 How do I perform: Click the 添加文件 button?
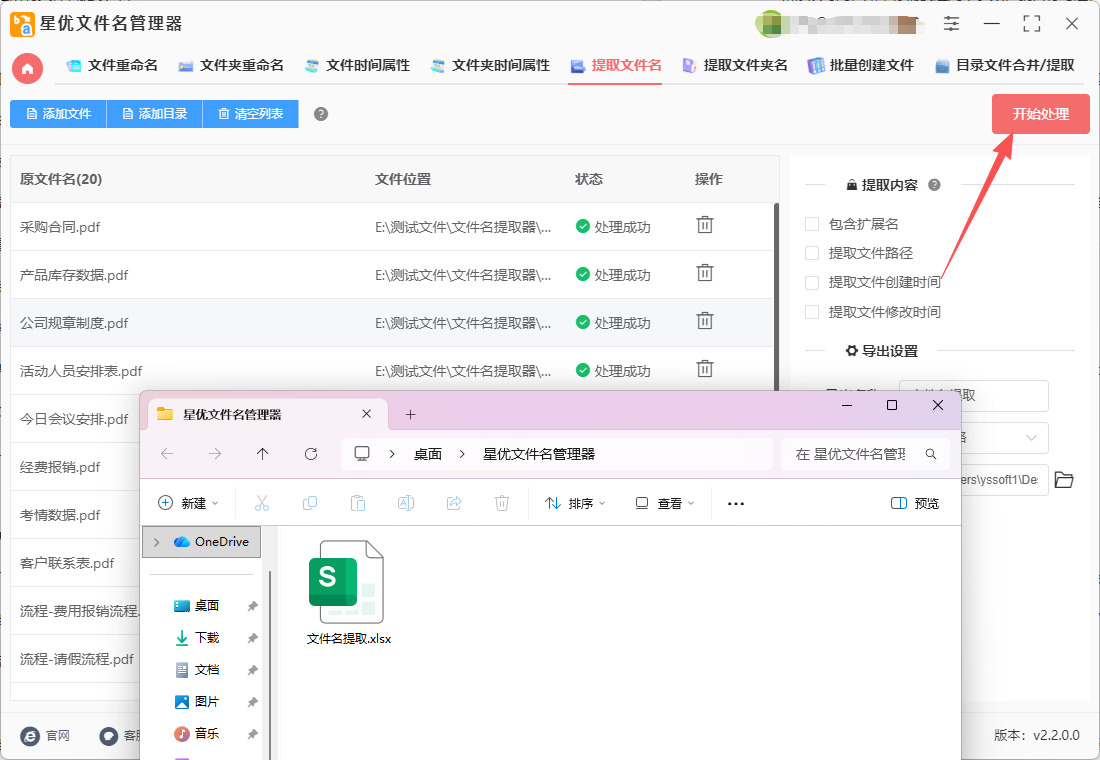point(58,114)
